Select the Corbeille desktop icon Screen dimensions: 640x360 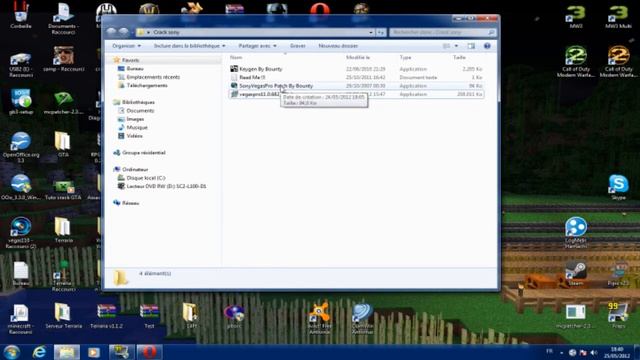click(x=21, y=16)
